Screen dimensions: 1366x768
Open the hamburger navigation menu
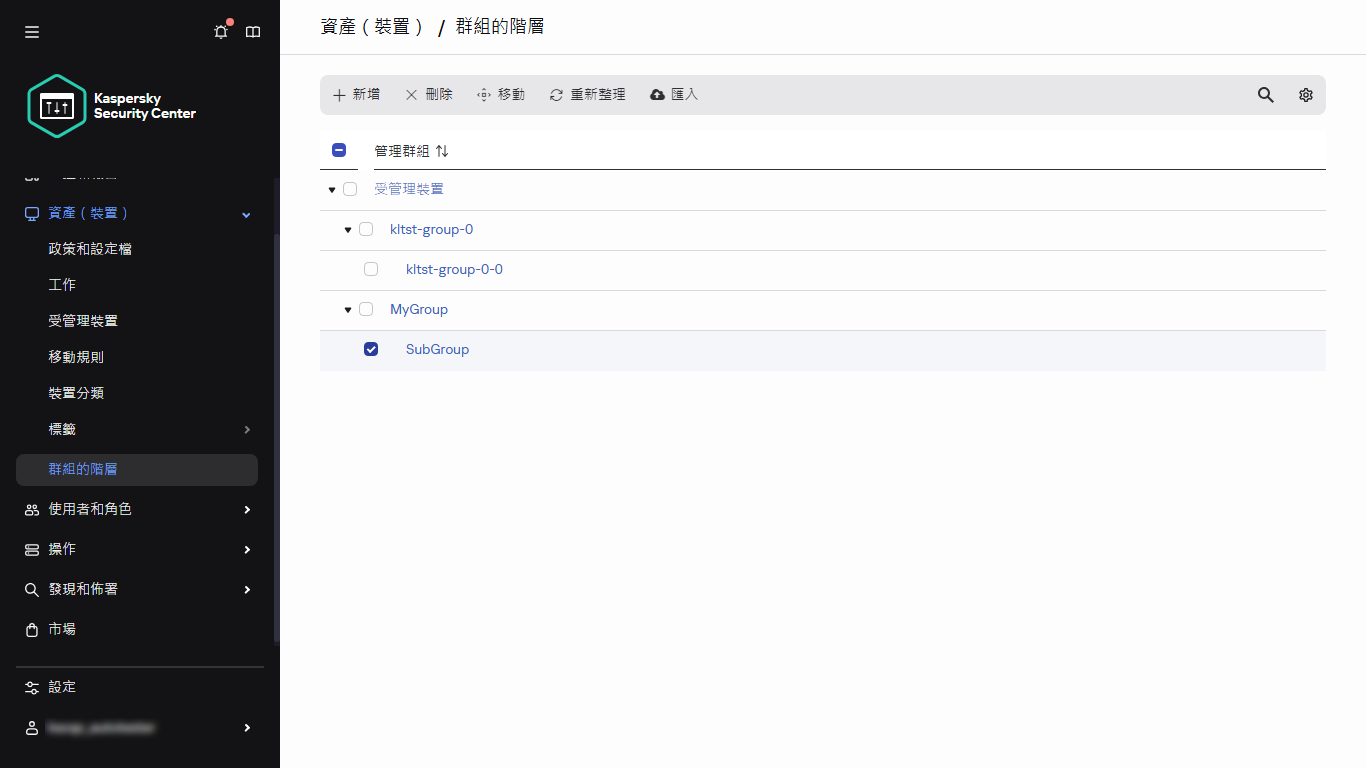[31, 31]
